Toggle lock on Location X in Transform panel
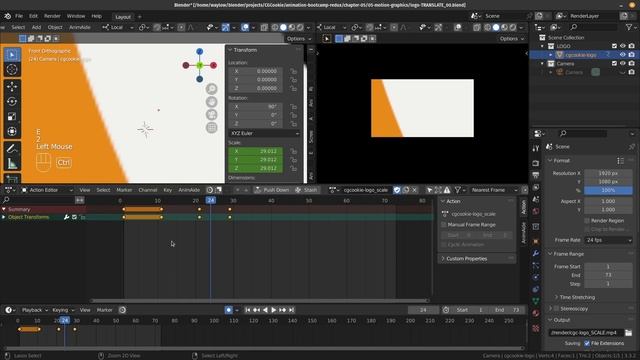 293,71
